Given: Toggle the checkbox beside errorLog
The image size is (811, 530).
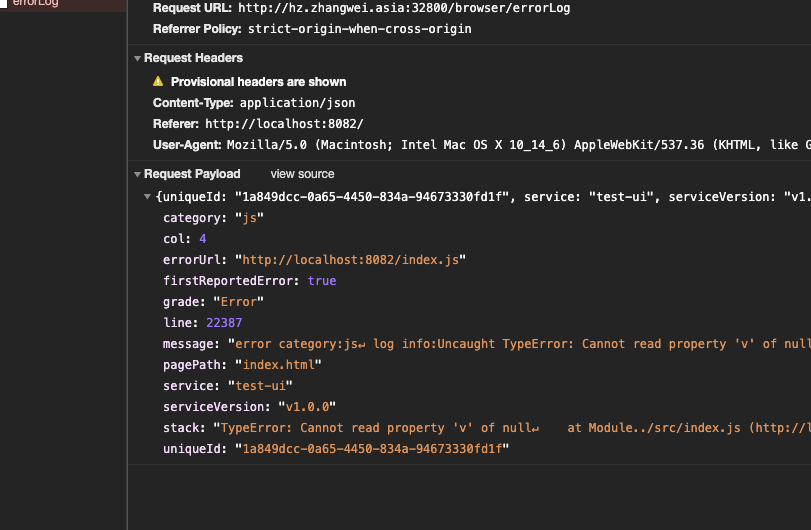Looking at the screenshot, I should (3, 4).
